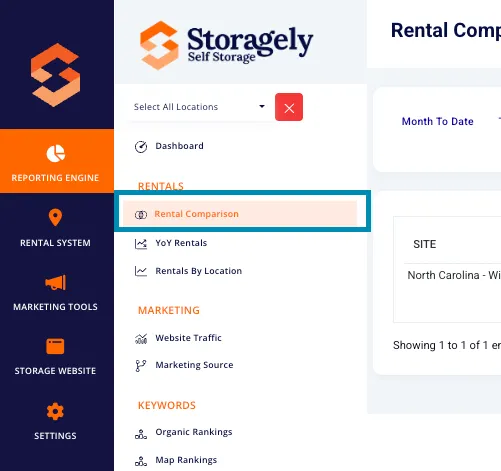This screenshot has height=471, width=501.
Task: Open Rentals By Location report
Action: 199,271
